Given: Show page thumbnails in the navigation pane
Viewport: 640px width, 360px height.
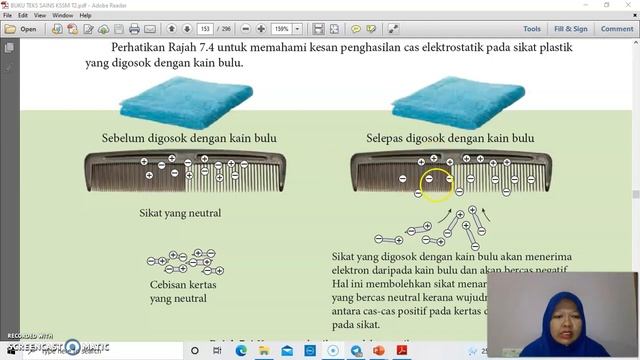Looking at the screenshot, I should (x=9, y=48).
